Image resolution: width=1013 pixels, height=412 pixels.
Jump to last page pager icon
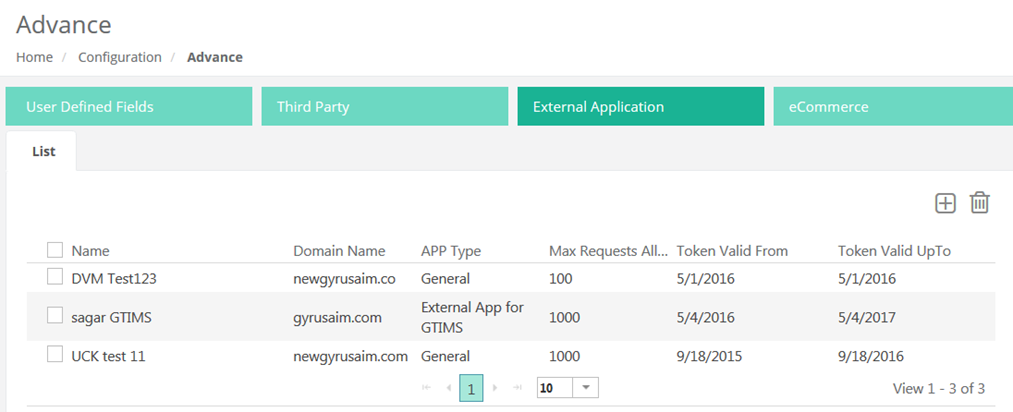tap(516, 387)
